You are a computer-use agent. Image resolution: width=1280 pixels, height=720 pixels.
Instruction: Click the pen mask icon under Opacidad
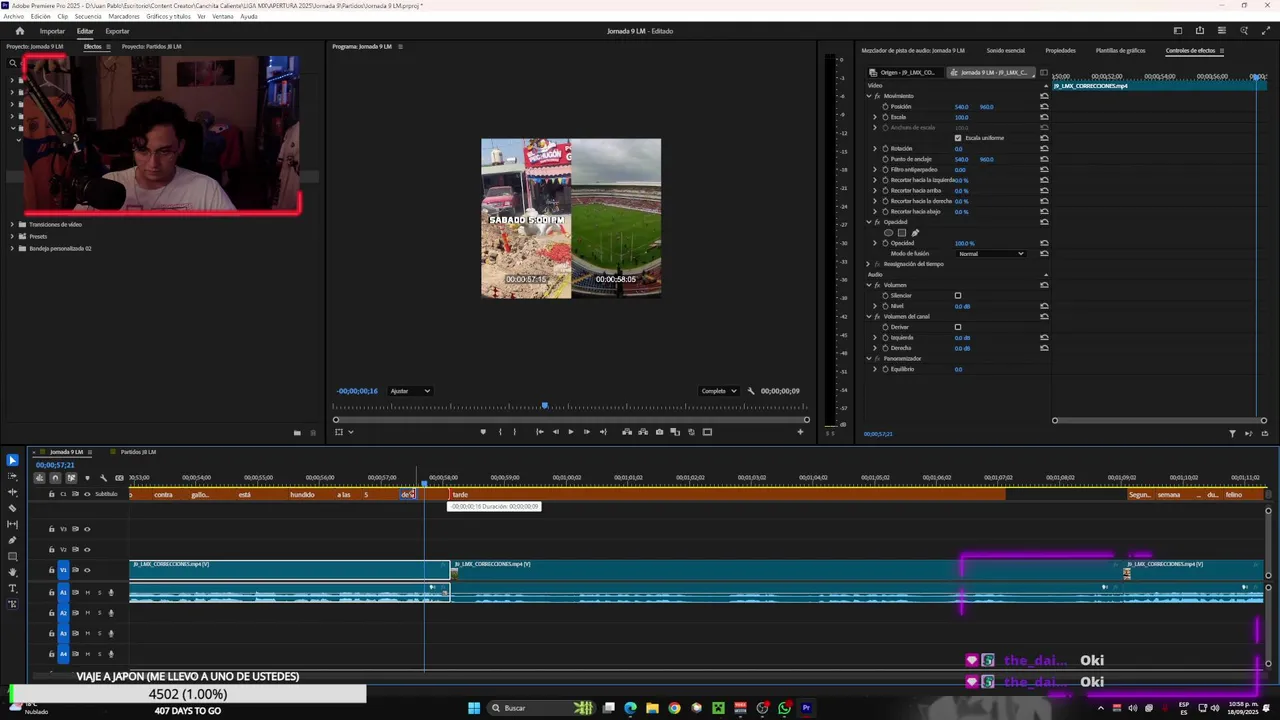point(914,233)
